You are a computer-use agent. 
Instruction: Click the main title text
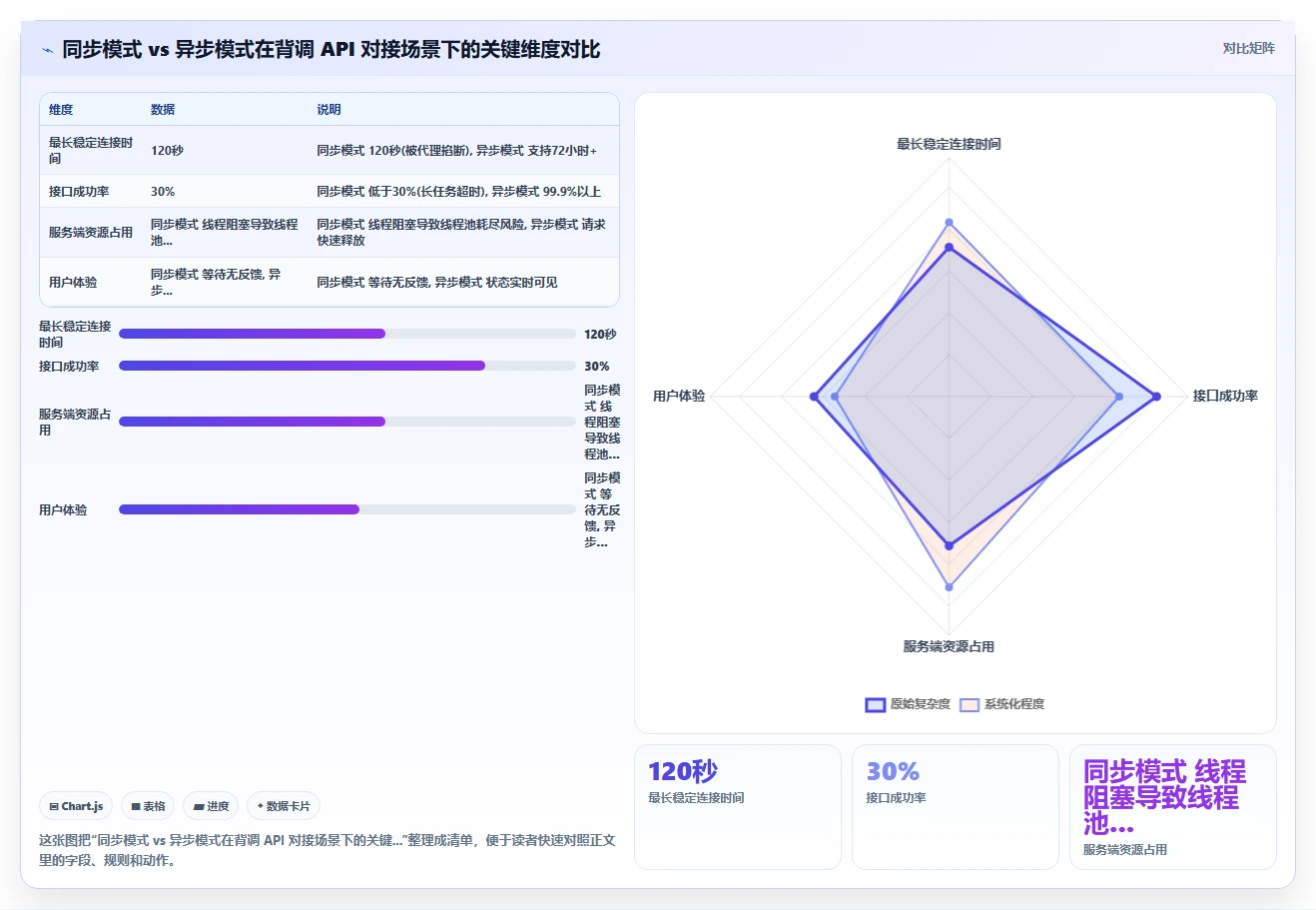[x=331, y=50]
